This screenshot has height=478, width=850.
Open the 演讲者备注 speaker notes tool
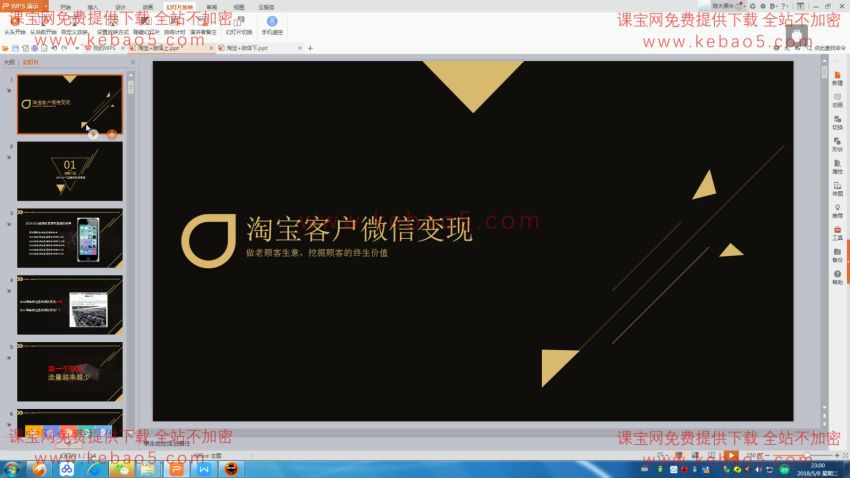(x=203, y=25)
